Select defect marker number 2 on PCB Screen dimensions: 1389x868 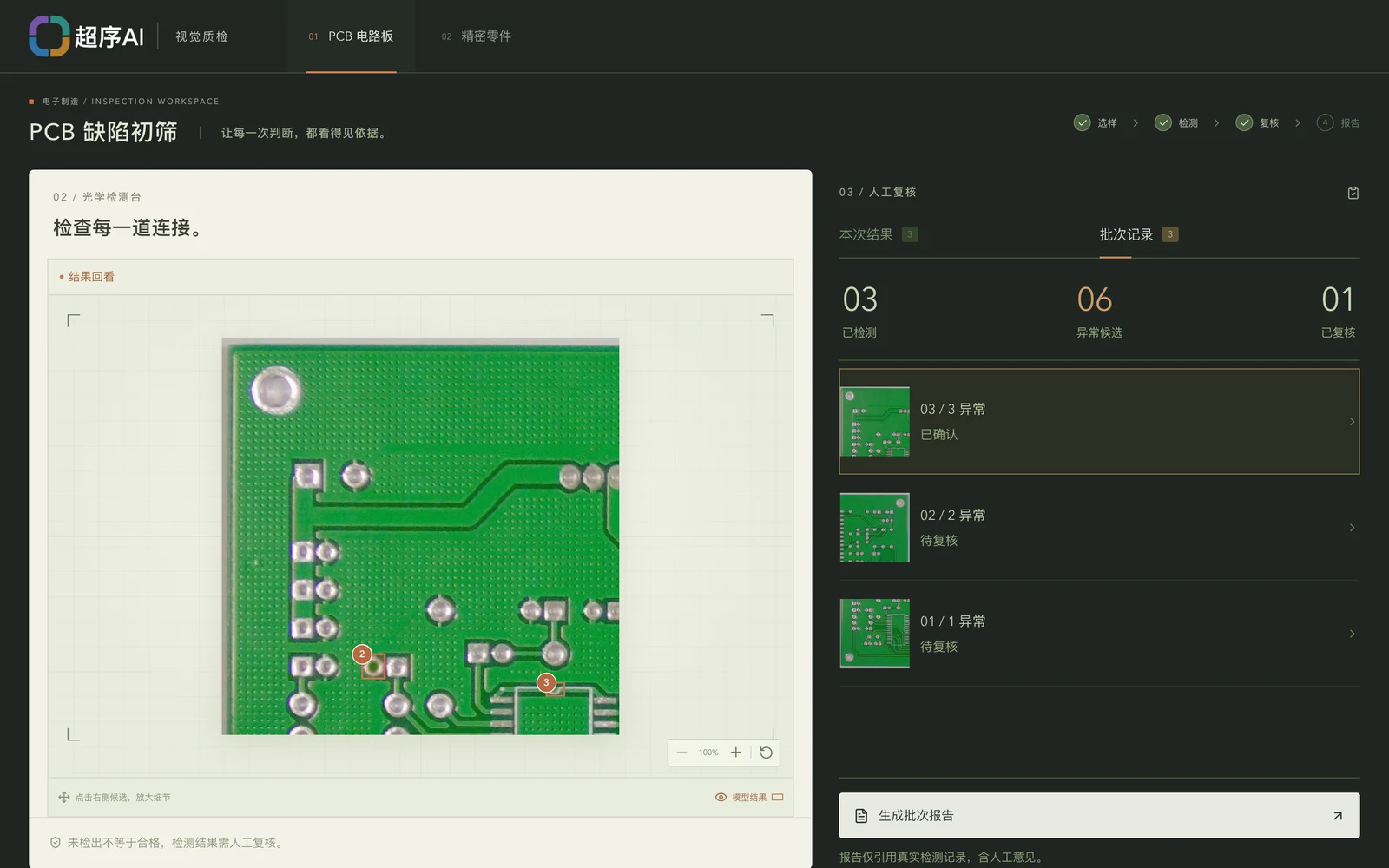pyautogui.click(x=362, y=654)
